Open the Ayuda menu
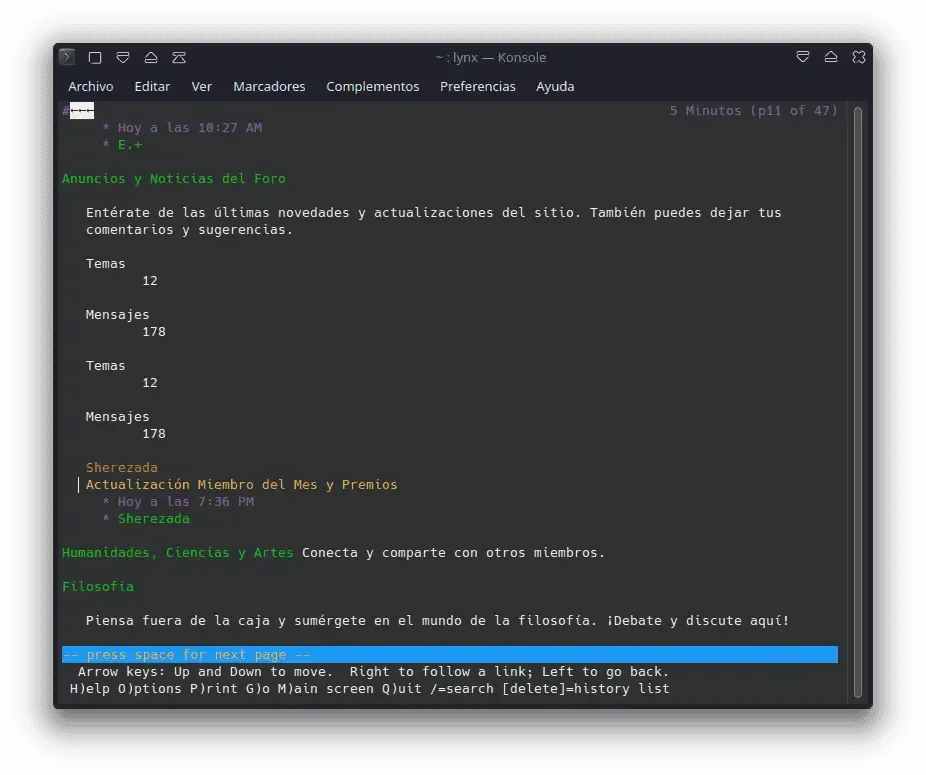 (555, 86)
